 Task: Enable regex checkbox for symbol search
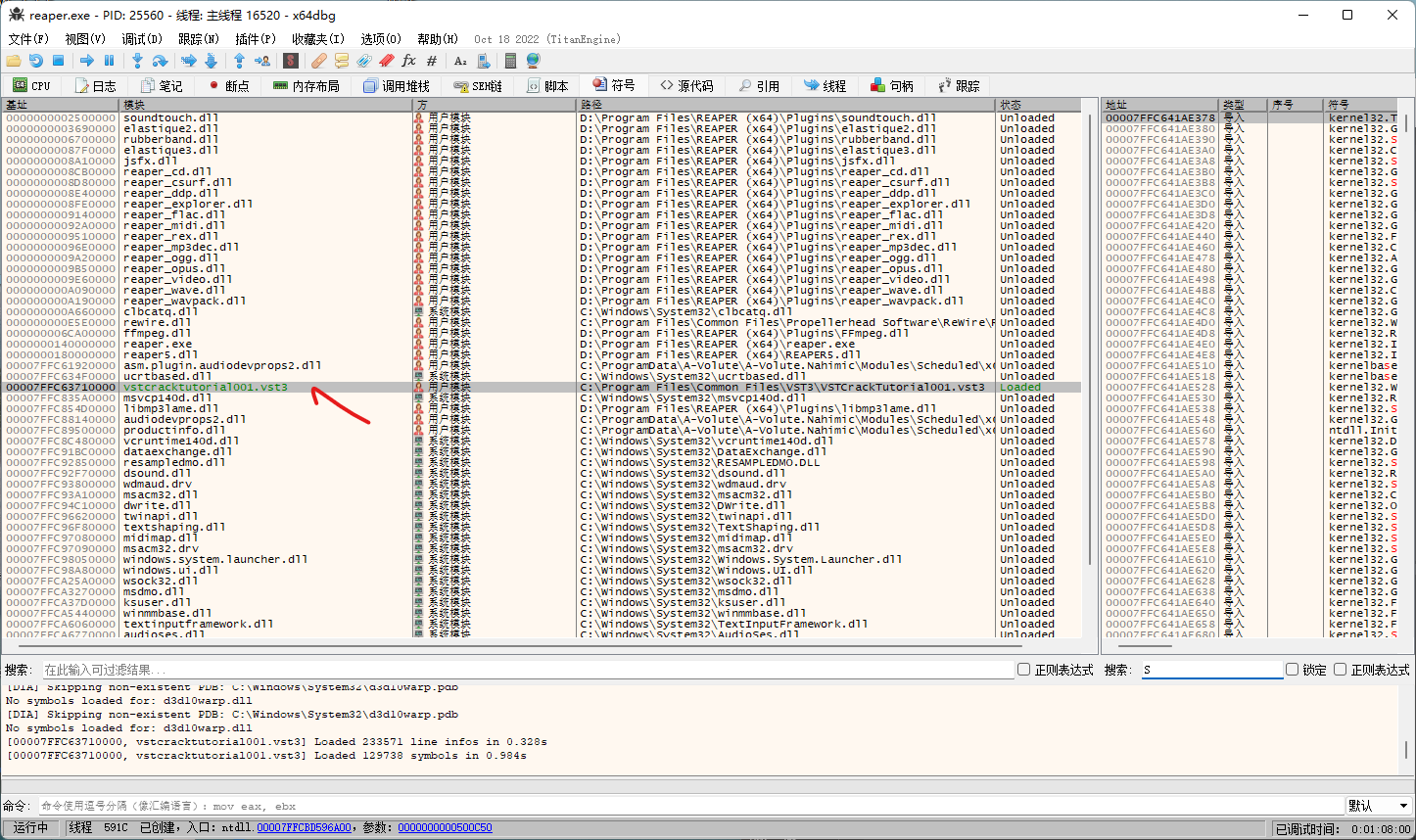tap(1341, 670)
